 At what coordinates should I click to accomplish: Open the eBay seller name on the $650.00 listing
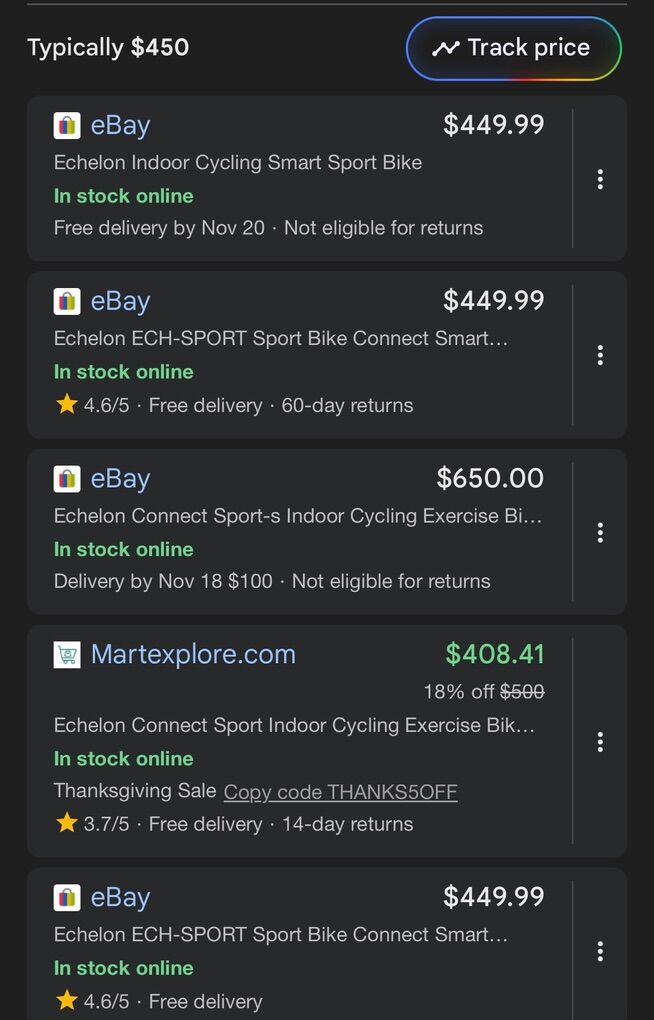(x=120, y=479)
